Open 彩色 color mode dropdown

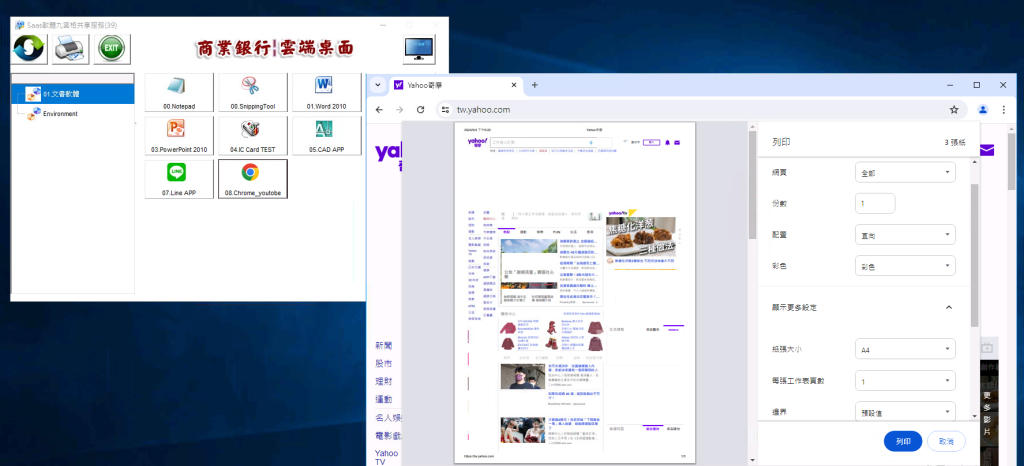coord(905,266)
